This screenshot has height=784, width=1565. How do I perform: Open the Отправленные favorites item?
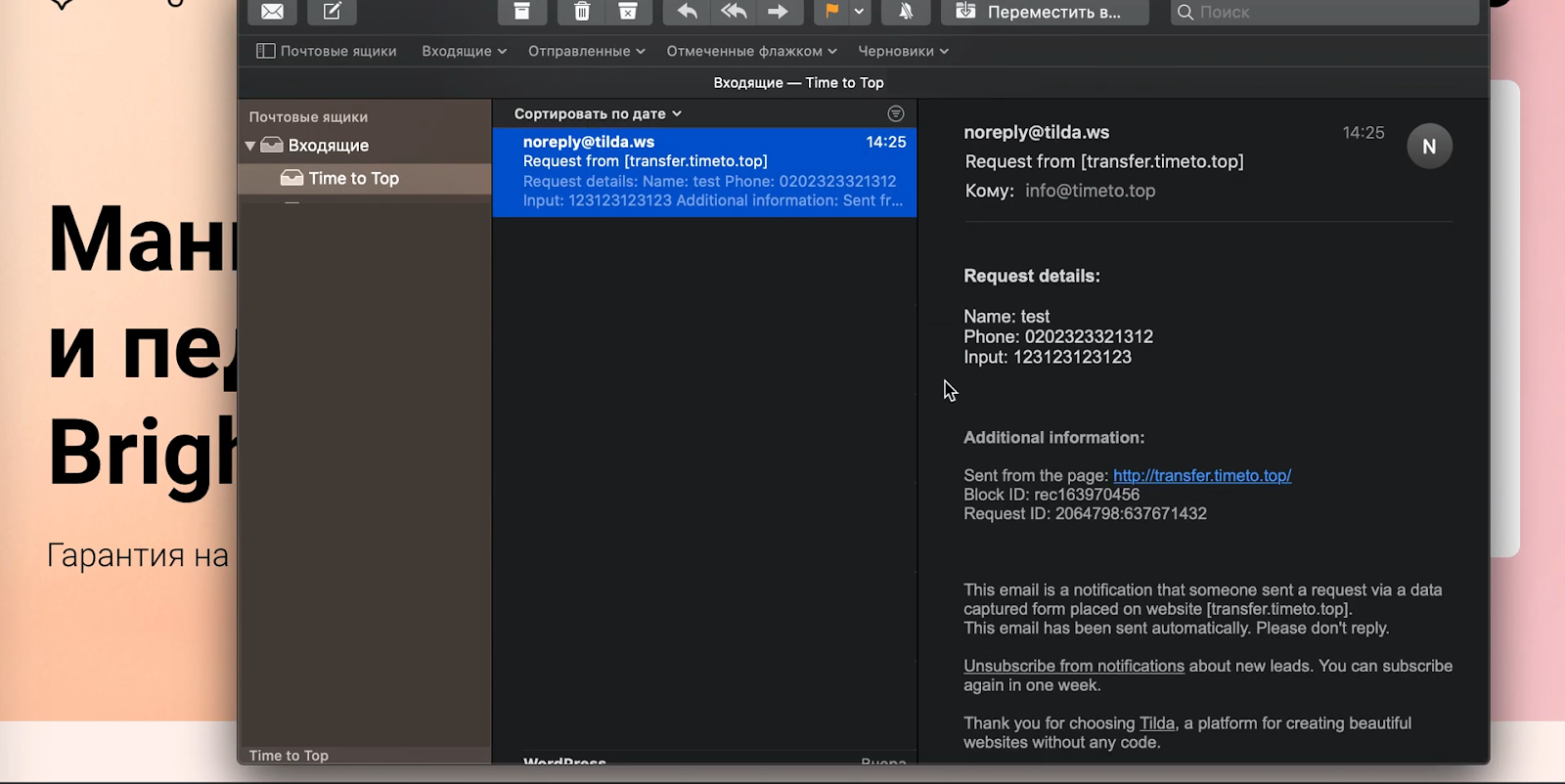pos(586,51)
